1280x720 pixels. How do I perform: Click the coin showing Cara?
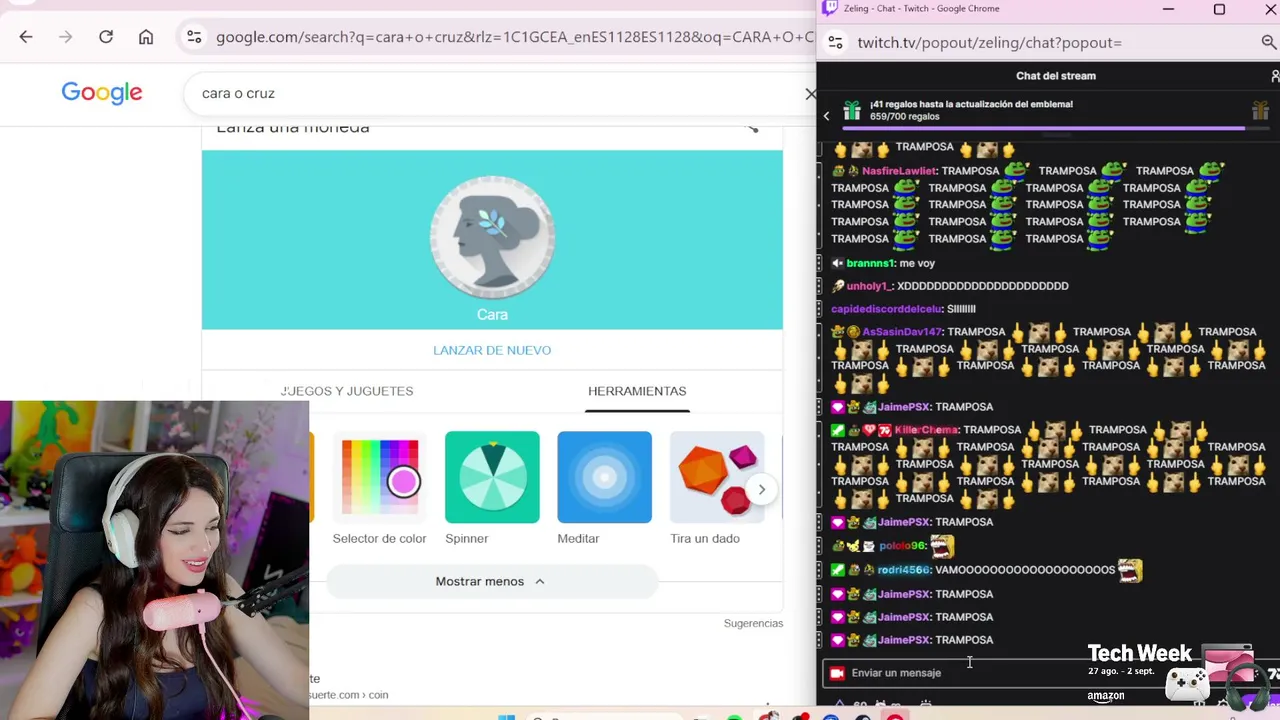492,238
